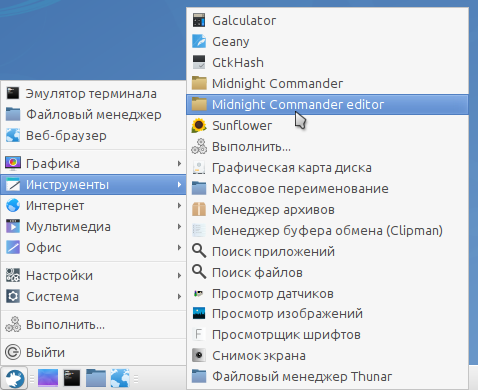Click the Sunflower flower icon

[x=199, y=125]
